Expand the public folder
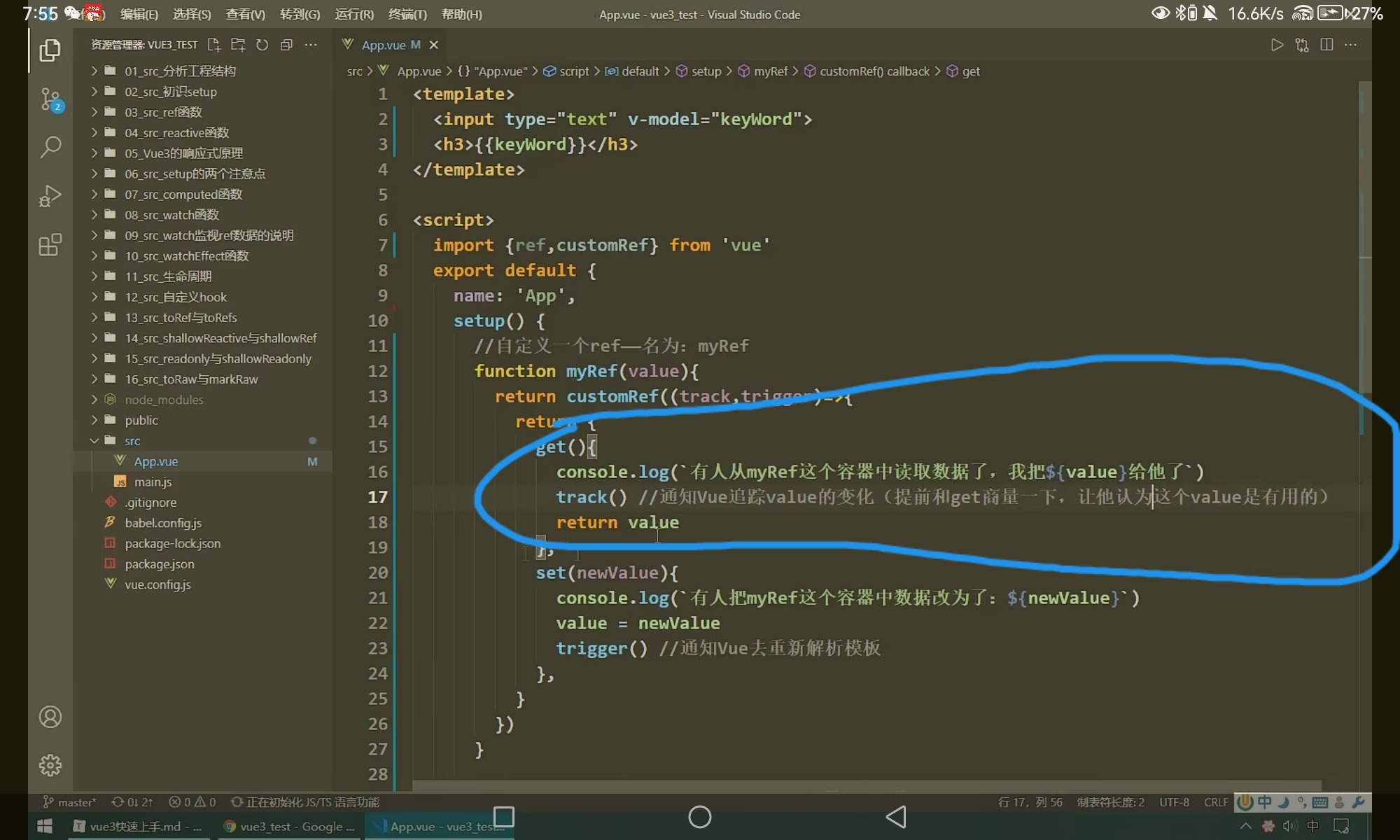 pyautogui.click(x=141, y=420)
